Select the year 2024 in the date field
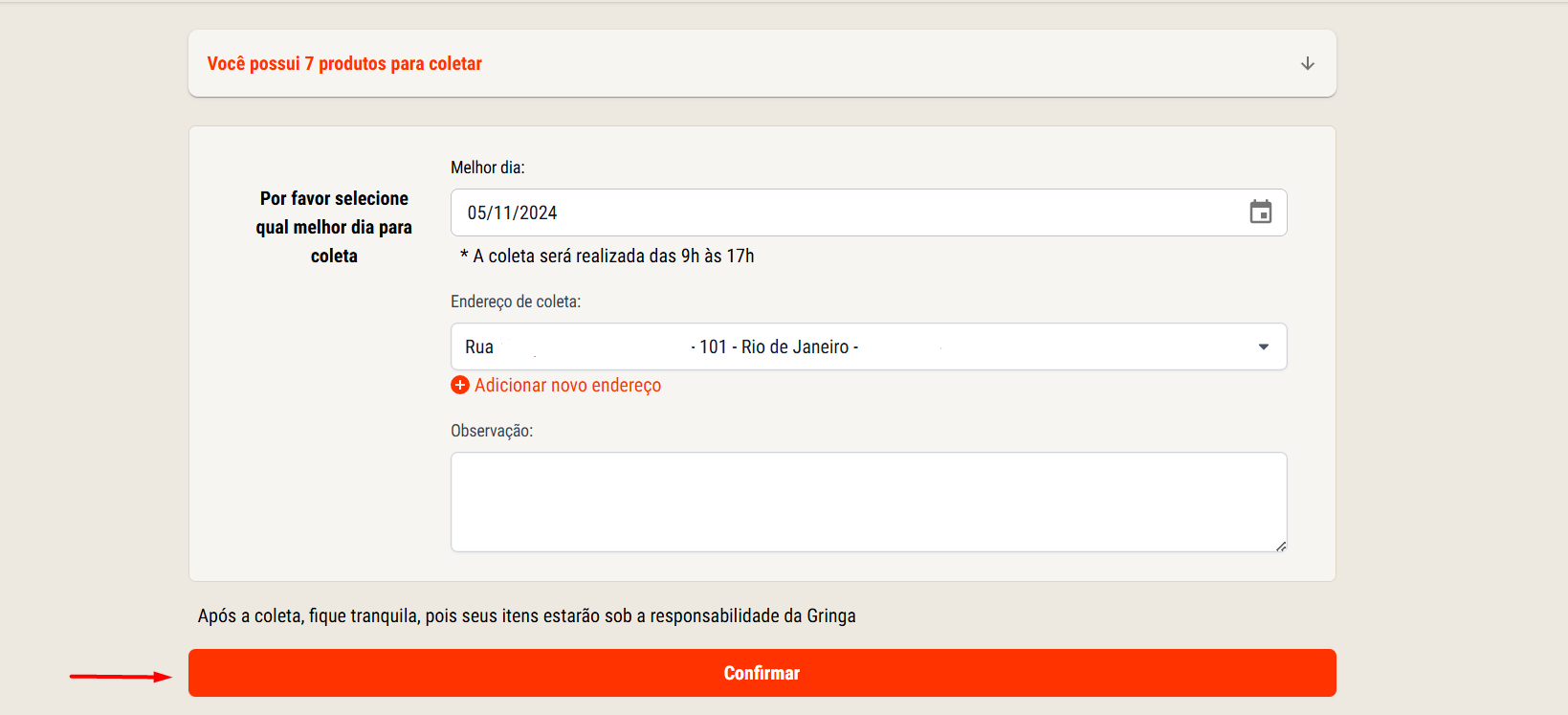This screenshot has width=1568, height=715. [539, 212]
